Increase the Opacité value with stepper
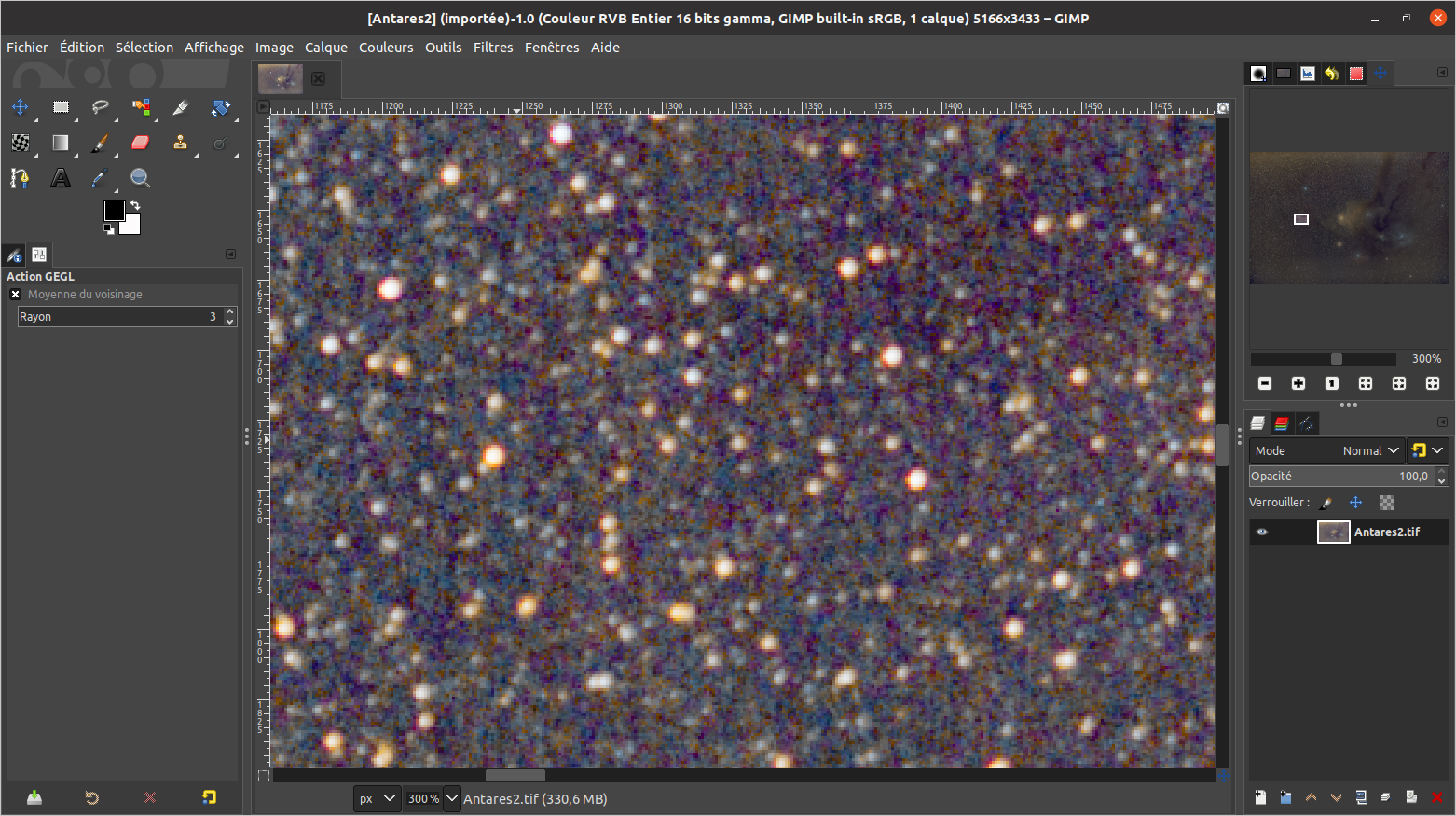The image size is (1456, 816). (1442, 471)
